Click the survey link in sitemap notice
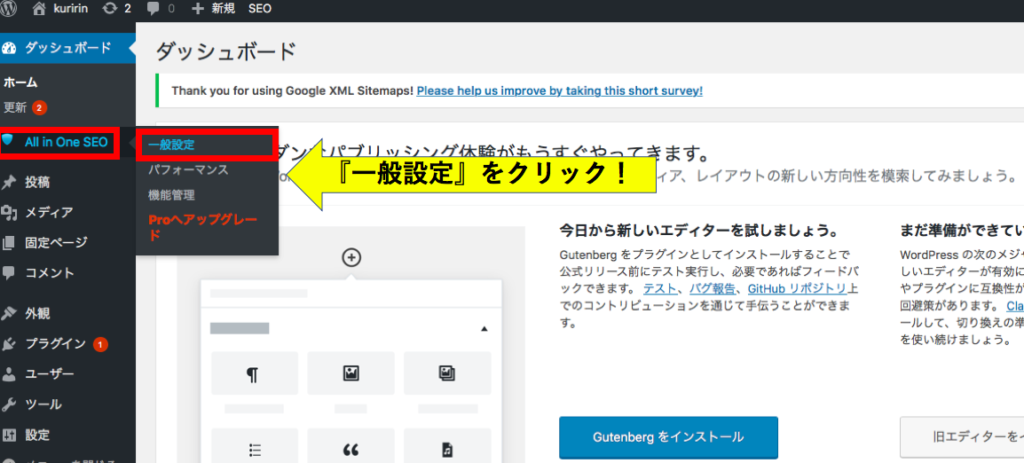 (x=560, y=91)
